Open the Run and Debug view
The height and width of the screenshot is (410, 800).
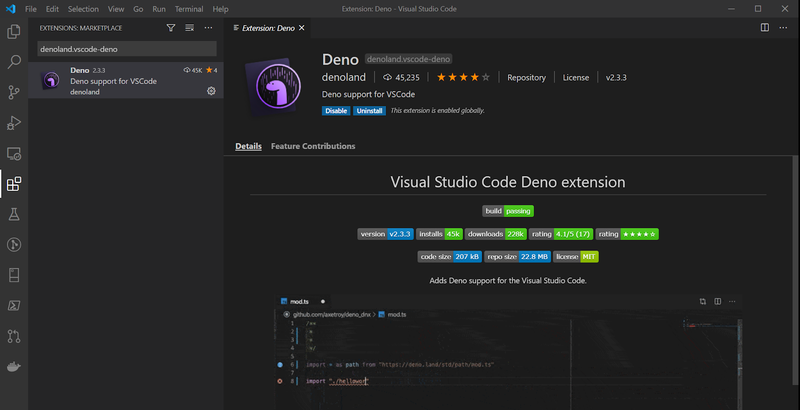(x=14, y=123)
